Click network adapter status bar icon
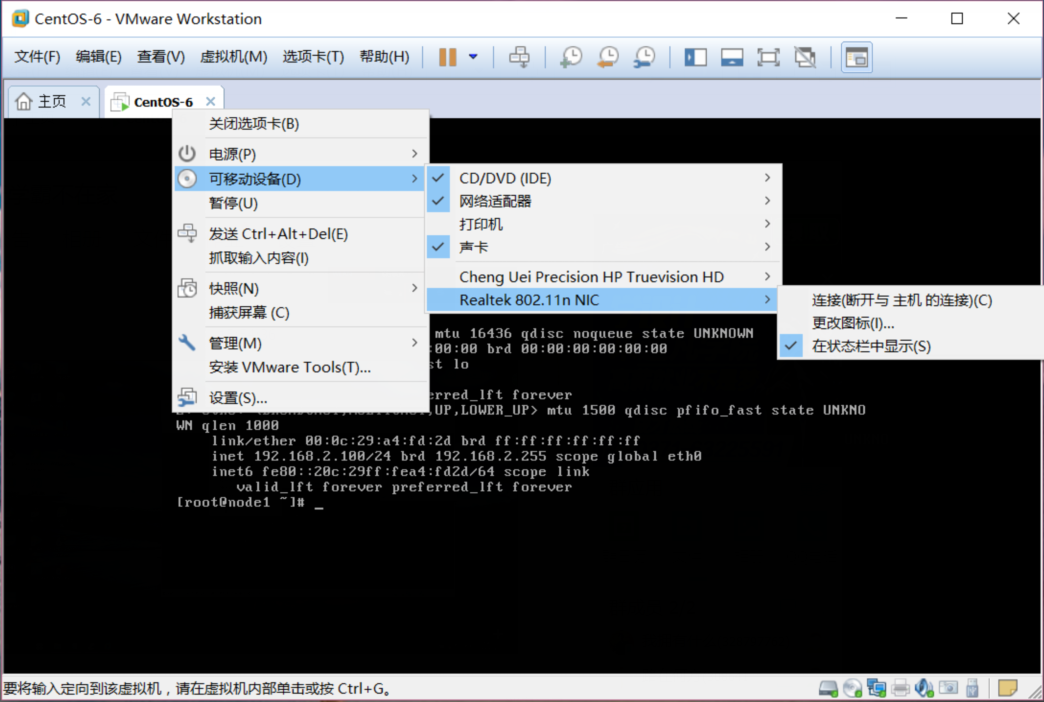1044x702 pixels. (876, 687)
